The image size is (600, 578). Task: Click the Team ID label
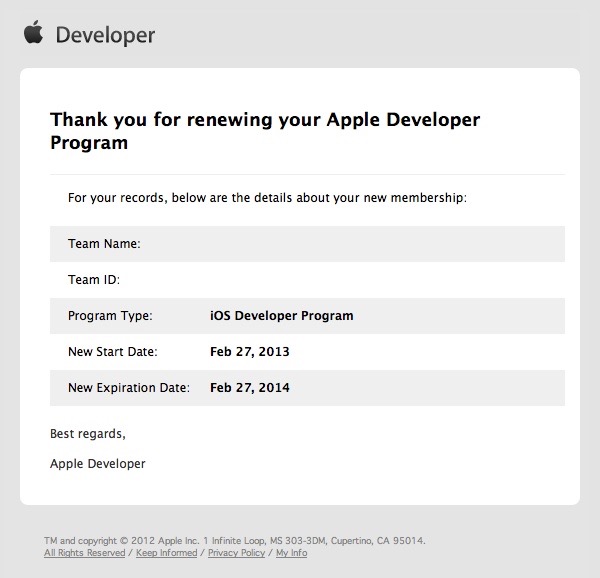click(x=94, y=280)
